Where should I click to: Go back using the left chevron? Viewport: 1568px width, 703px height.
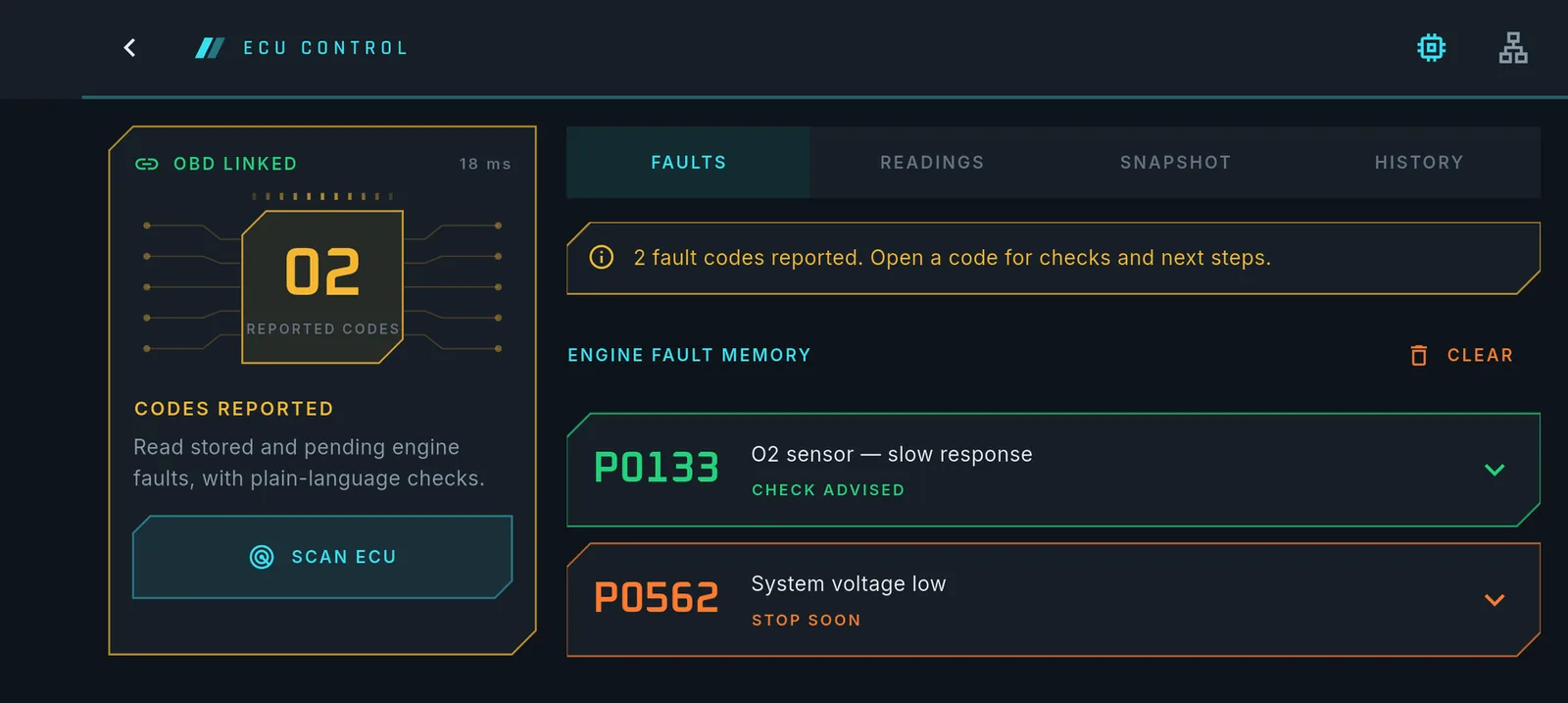(129, 48)
